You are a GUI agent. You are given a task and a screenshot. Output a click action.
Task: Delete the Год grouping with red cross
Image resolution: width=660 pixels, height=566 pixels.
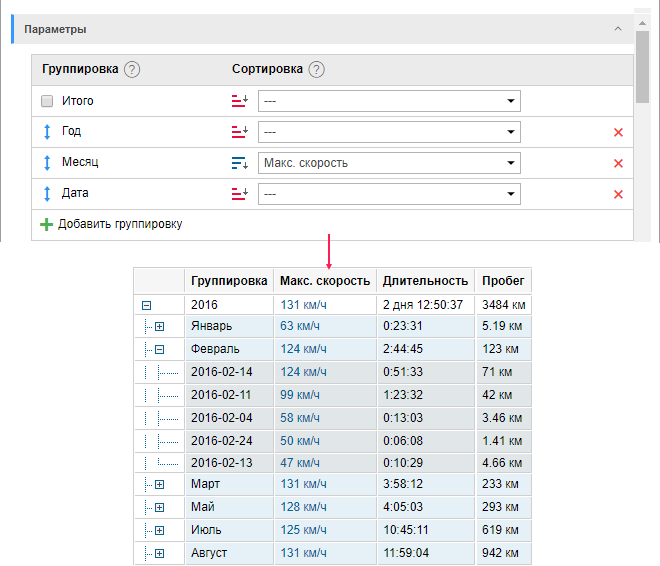[x=618, y=132]
